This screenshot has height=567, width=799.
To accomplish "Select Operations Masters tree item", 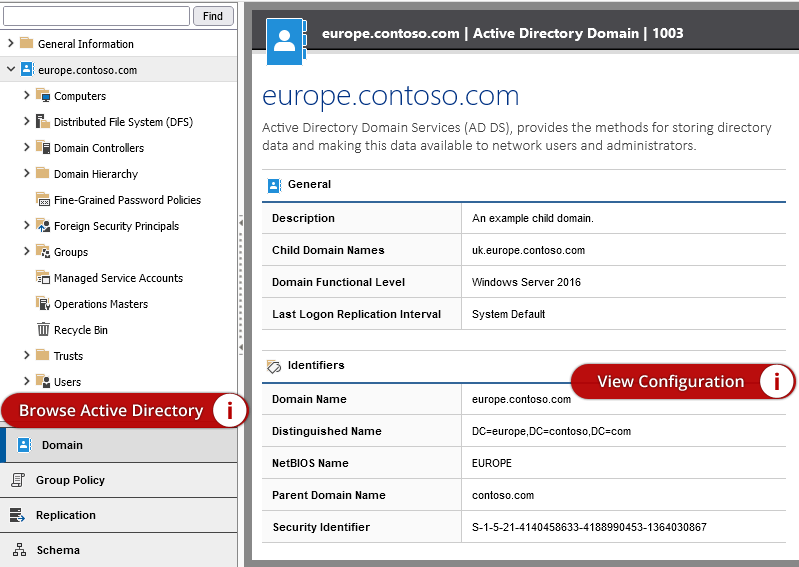I will 101,304.
